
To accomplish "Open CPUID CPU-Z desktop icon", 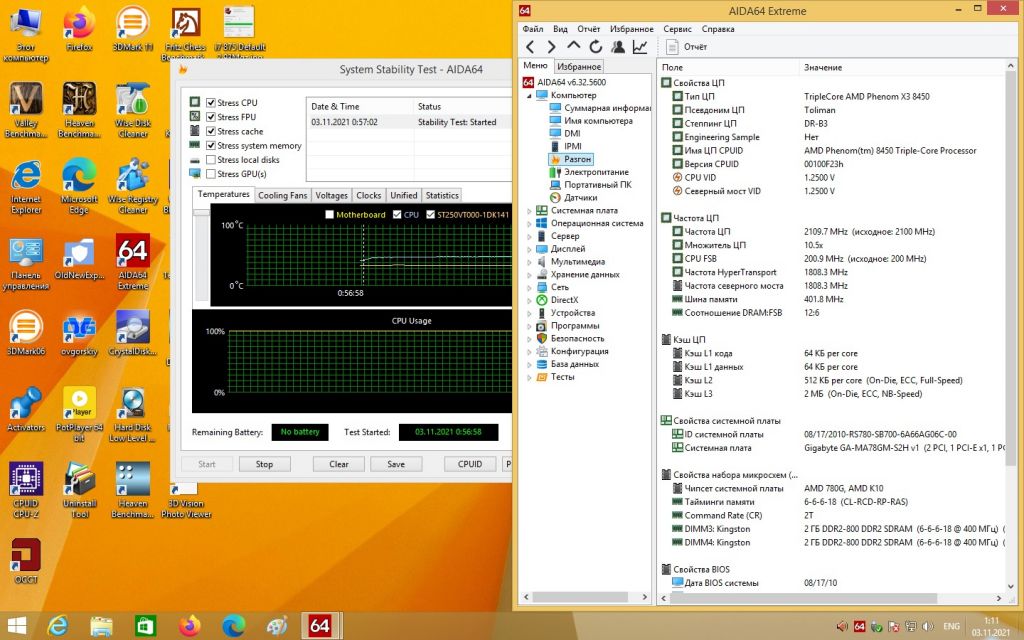I will pyautogui.click(x=26, y=490).
